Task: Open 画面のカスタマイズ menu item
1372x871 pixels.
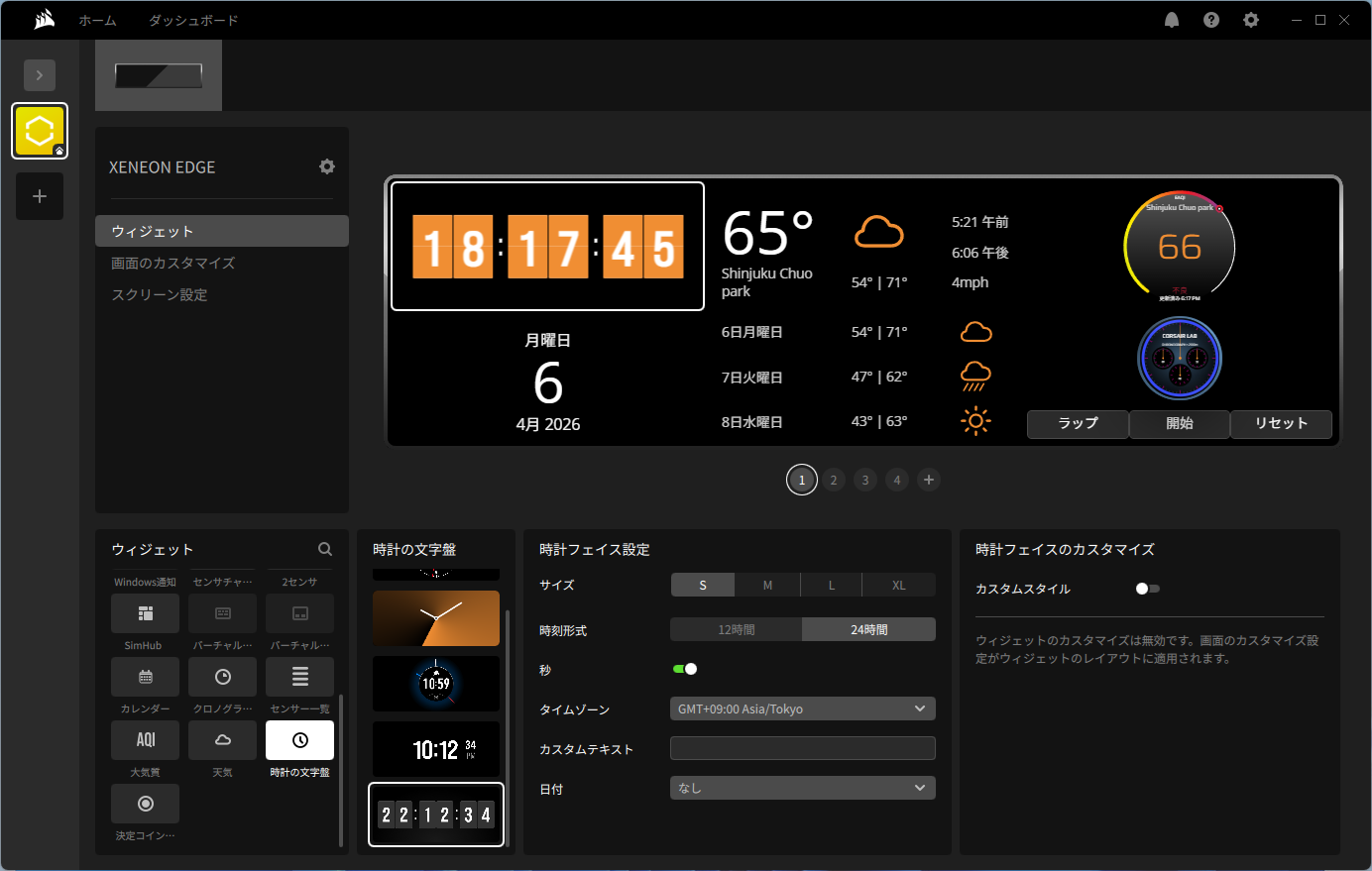Action: 173,263
